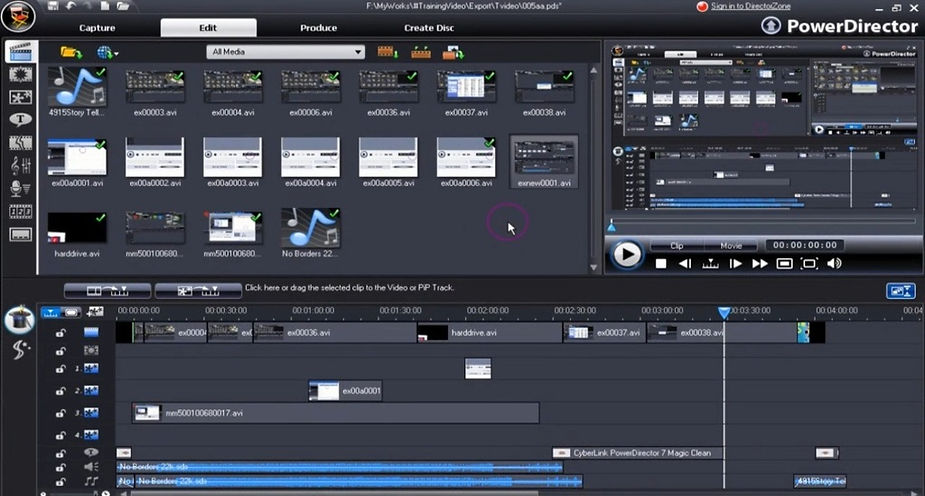
Task: Open the Effects Room in the sidebar
Action: coord(21,74)
